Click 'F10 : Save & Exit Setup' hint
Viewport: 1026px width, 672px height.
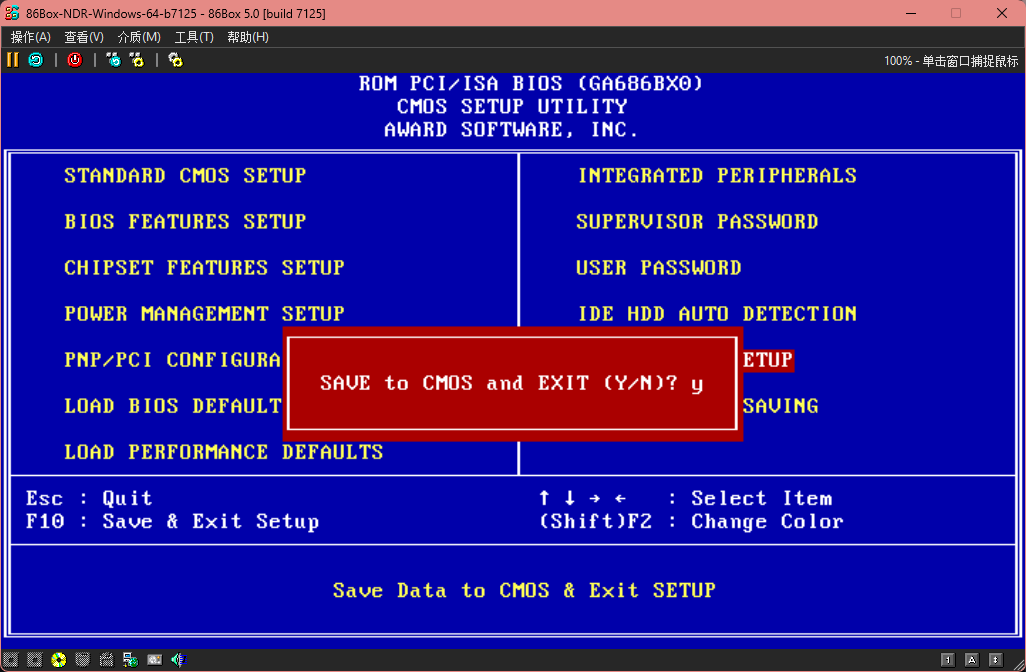[173, 522]
